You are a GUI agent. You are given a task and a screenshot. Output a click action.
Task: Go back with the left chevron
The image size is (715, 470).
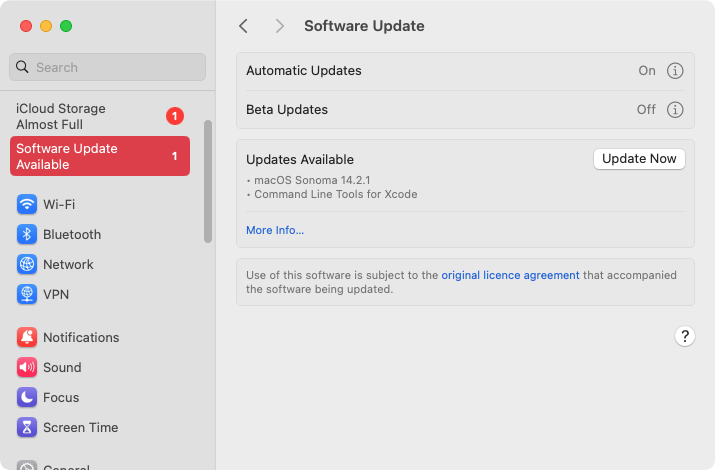click(244, 26)
